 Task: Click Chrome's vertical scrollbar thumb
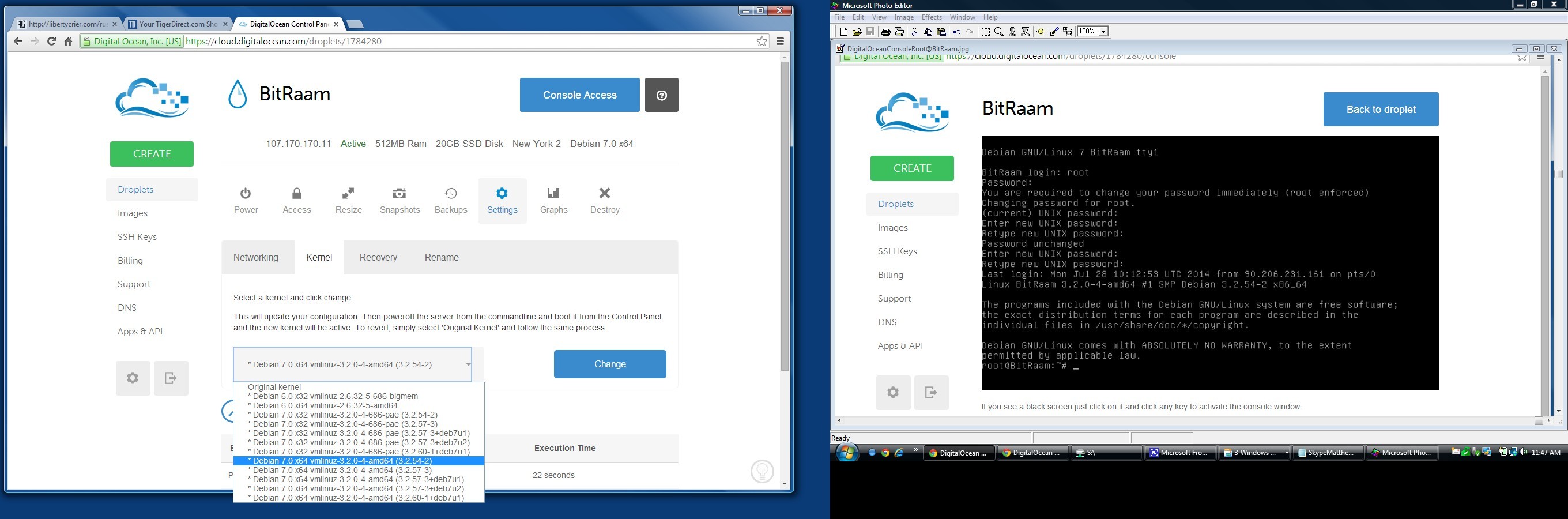click(785, 216)
